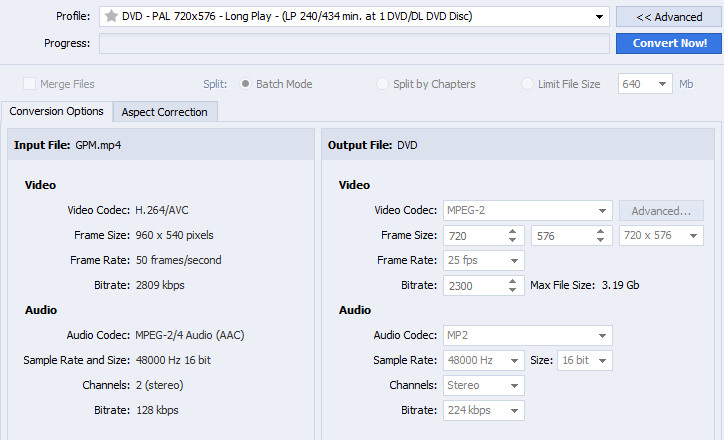The height and width of the screenshot is (440, 724).
Task: Select the Split by Chapters option
Action: coord(383,84)
